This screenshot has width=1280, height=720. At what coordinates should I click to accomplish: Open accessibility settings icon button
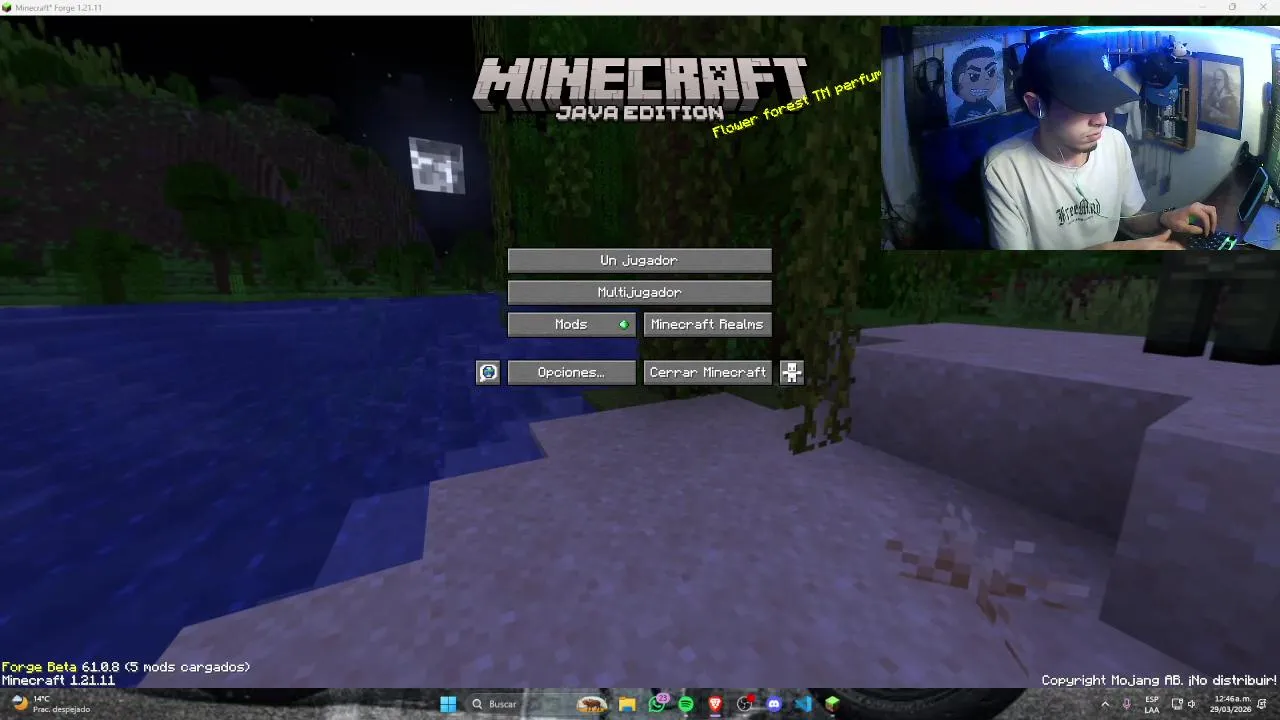(791, 372)
